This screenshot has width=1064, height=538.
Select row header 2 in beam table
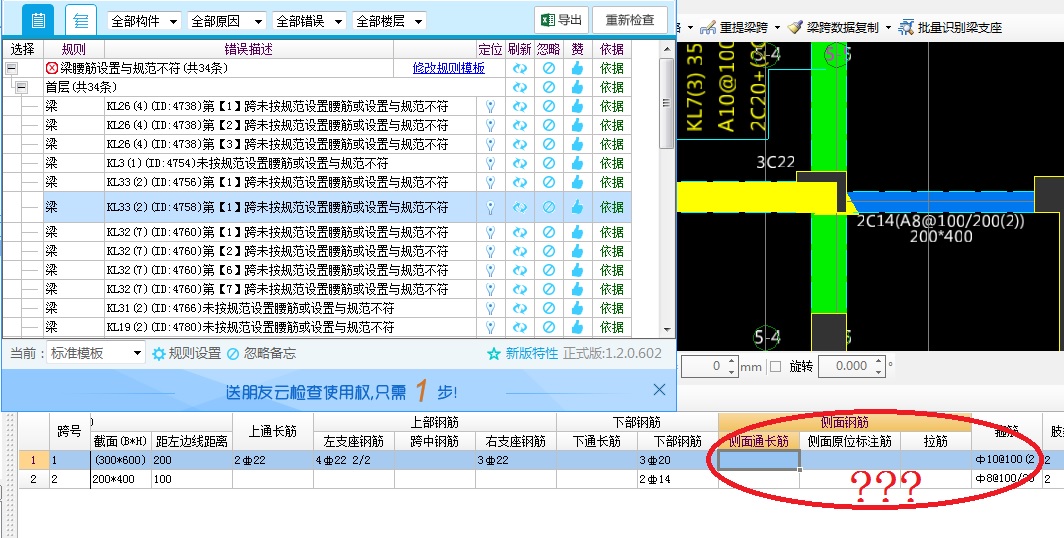(33, 479)
